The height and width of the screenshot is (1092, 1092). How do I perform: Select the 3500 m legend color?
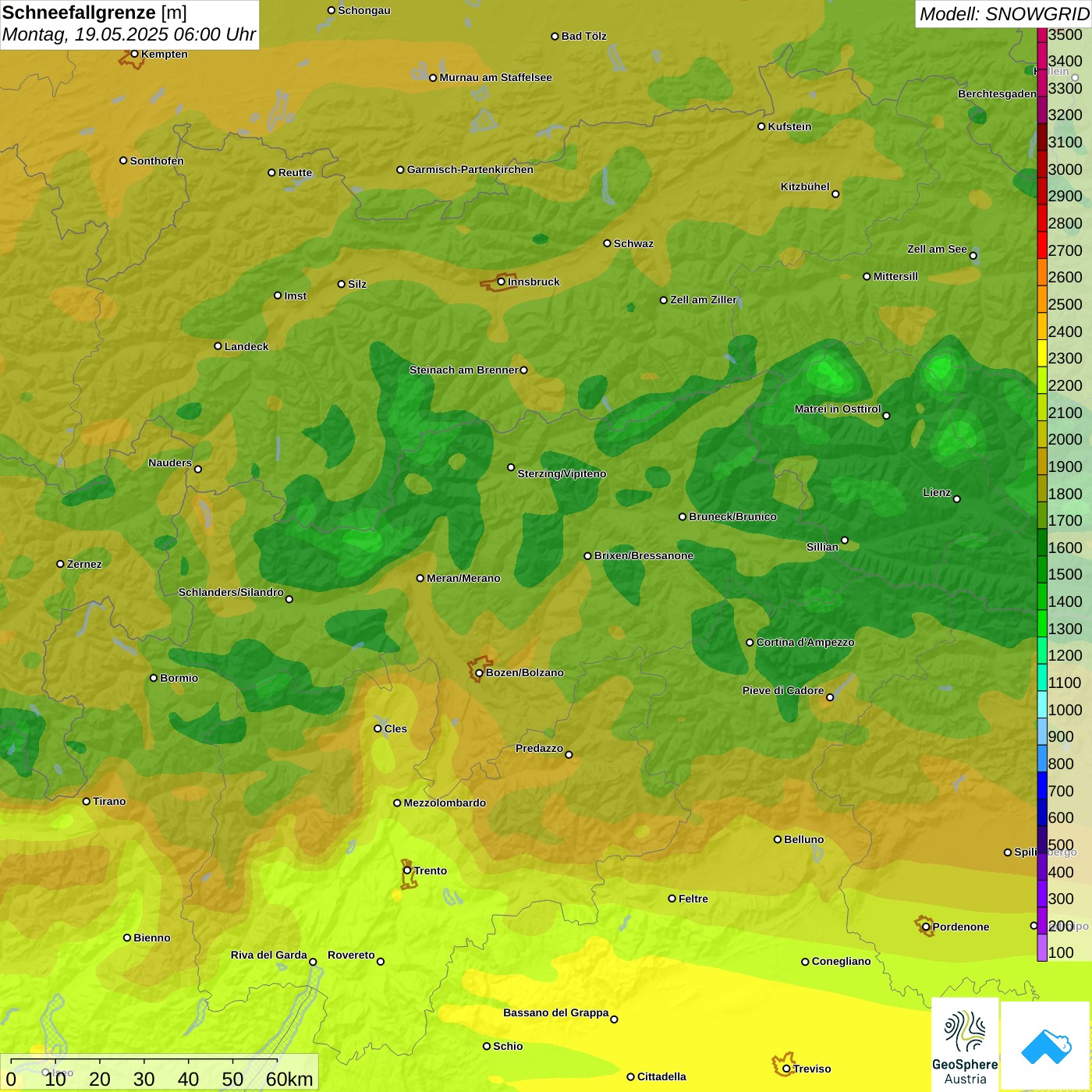pos(1041,34)
